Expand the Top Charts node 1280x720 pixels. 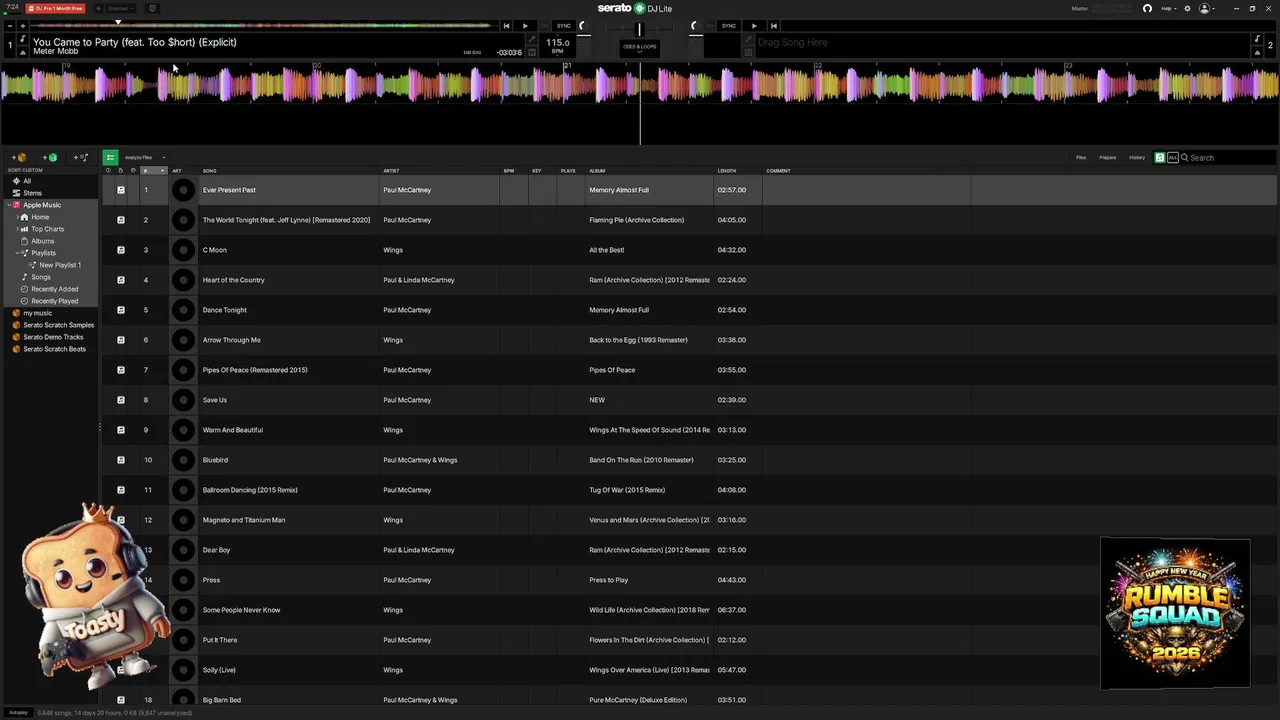click(x=16, y=229)
